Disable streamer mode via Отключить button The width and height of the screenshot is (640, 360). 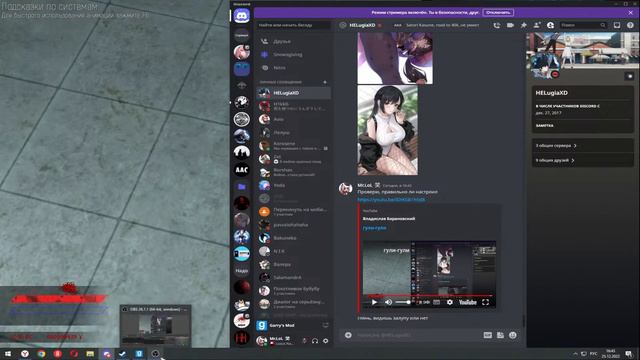tap(498, 13)
